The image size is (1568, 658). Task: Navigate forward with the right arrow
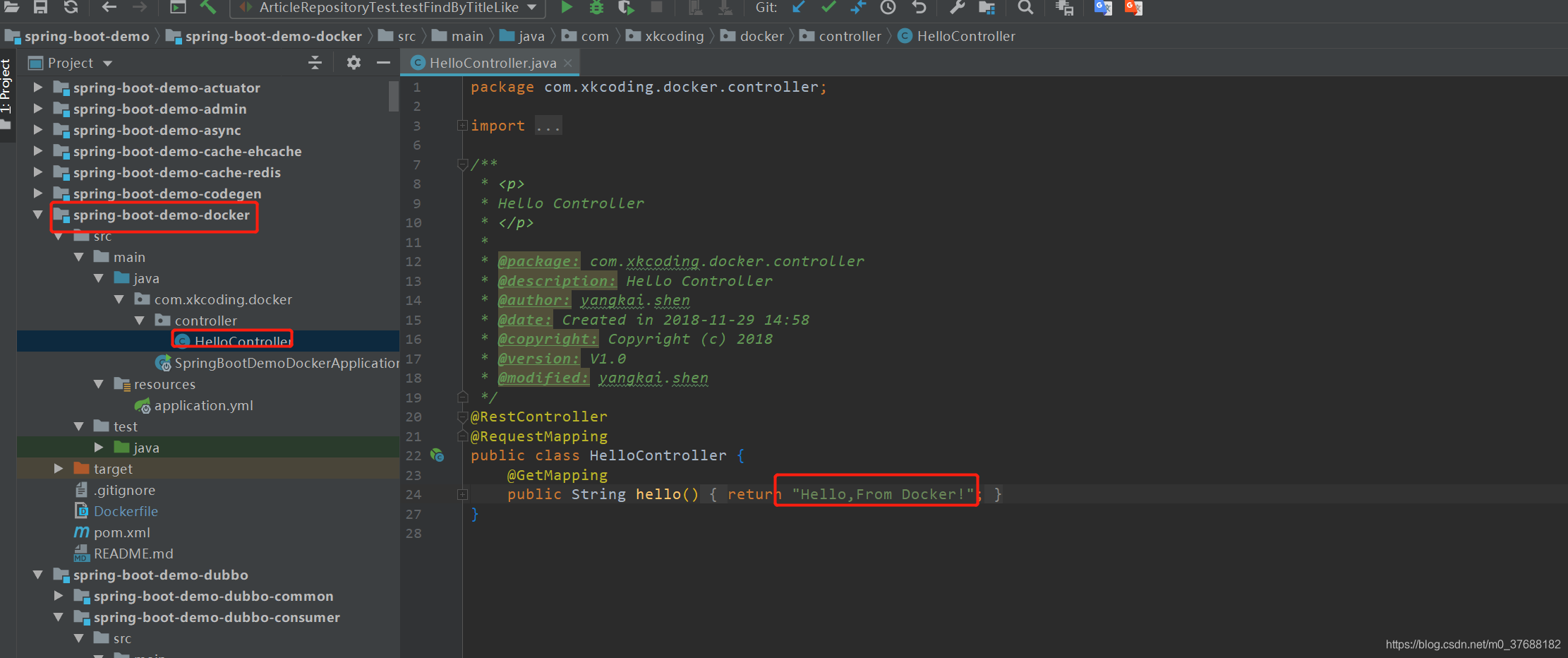coord(140,7)
